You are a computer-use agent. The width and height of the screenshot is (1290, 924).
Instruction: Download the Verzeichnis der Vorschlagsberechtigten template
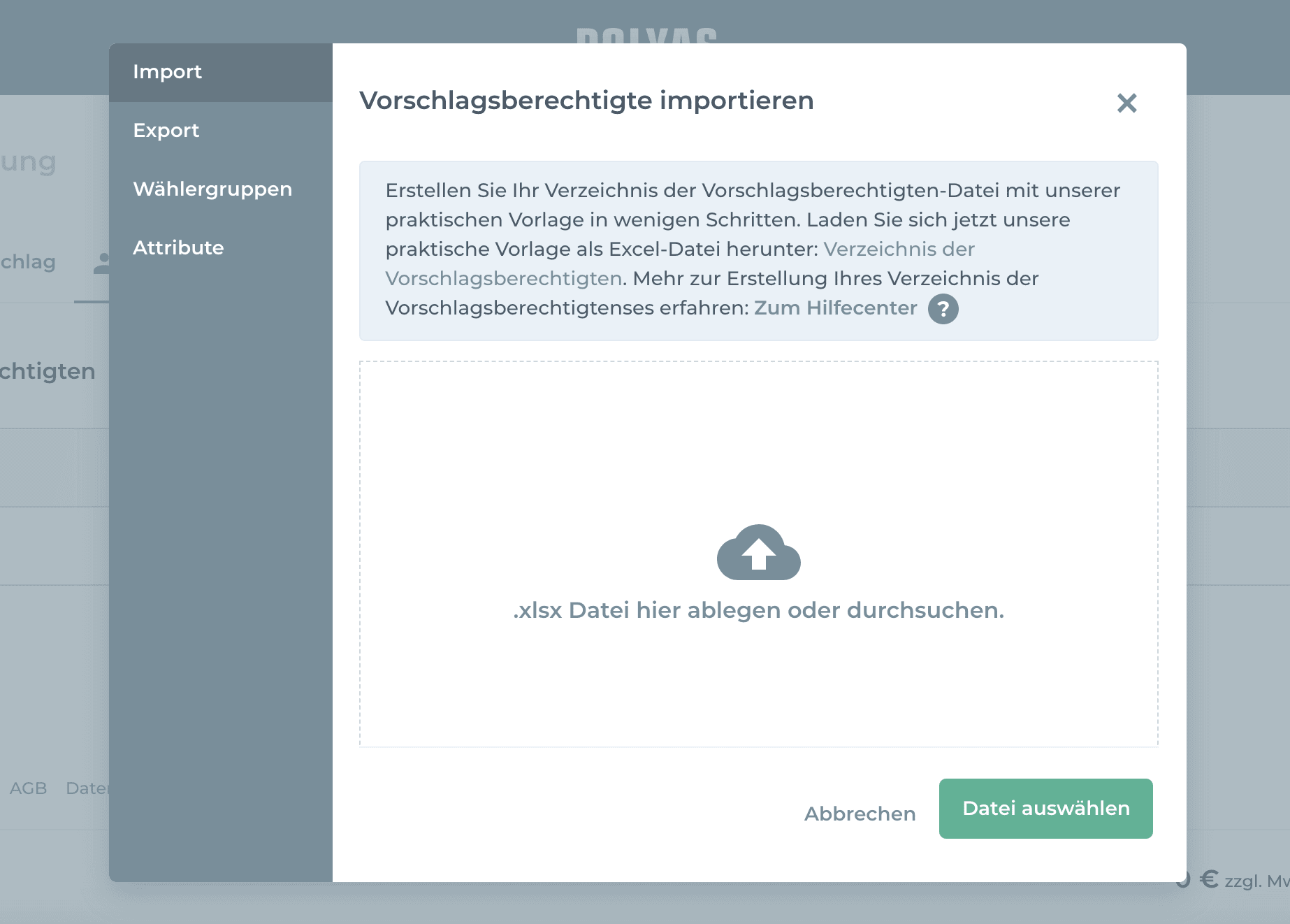coord(899,250)
